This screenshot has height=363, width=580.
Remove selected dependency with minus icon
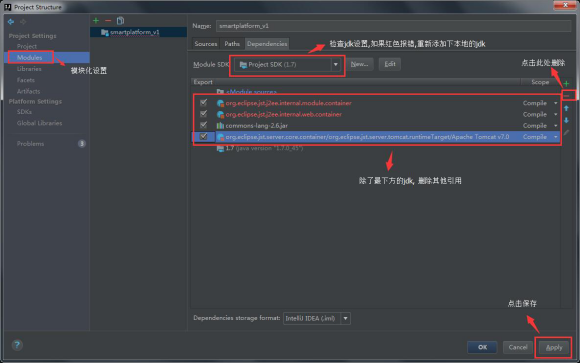point(566,95)
